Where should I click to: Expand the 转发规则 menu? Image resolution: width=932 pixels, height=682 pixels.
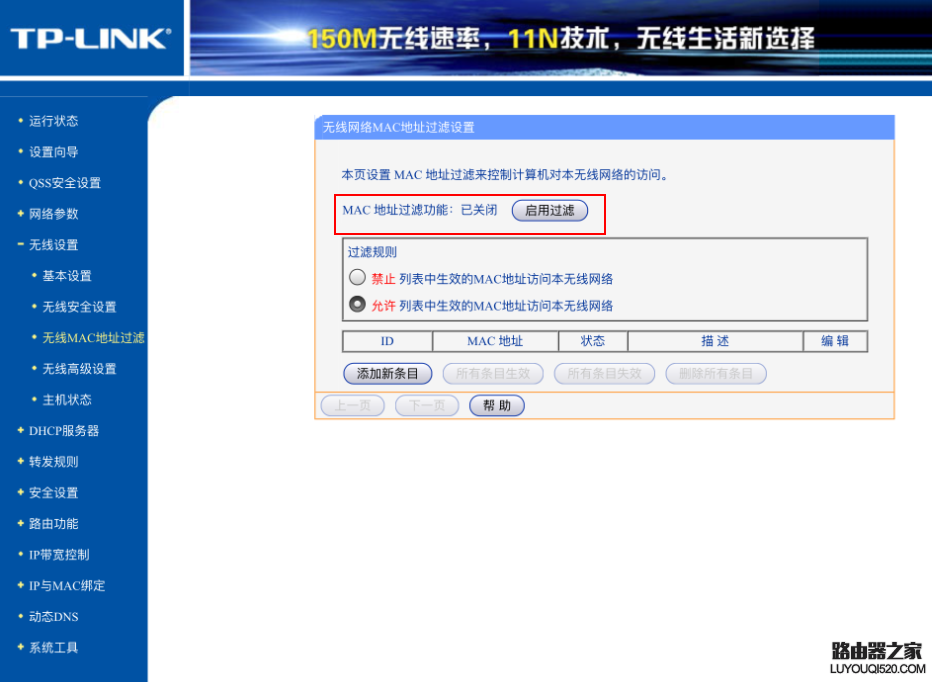coord(53,461)
